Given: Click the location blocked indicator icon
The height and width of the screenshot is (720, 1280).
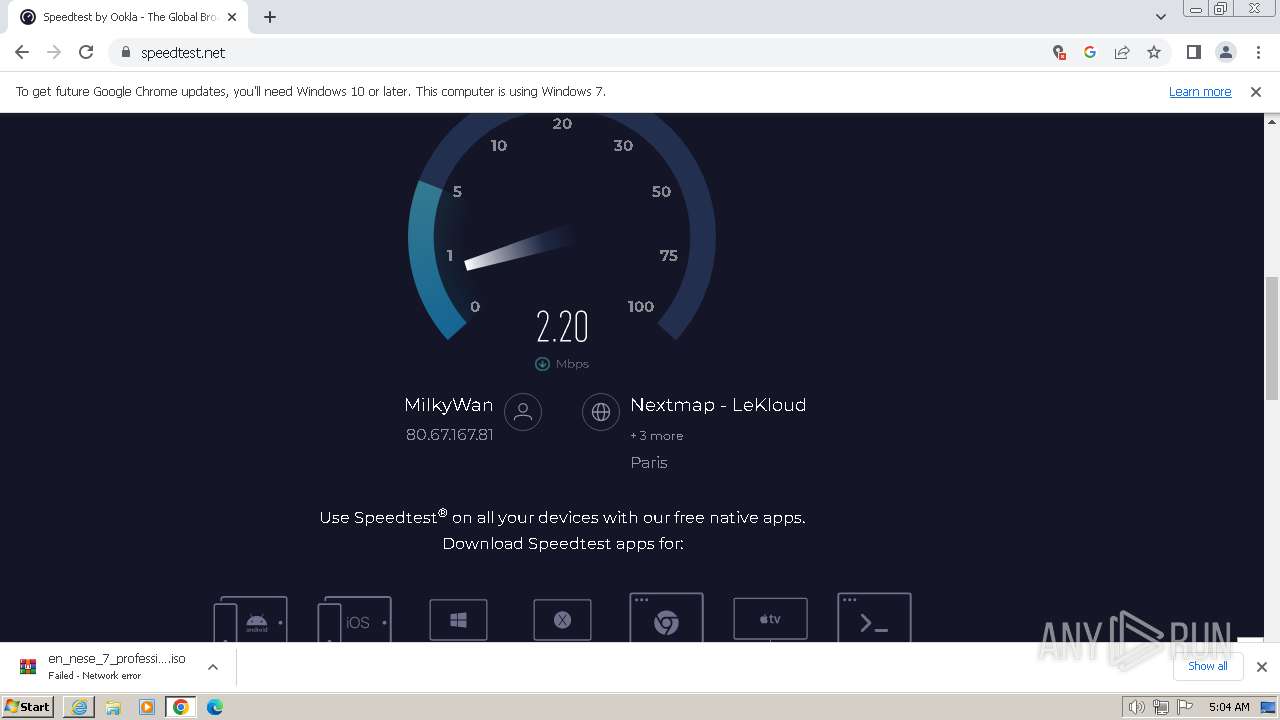Looking at the screenshot, I should [x=1059, y=52].
